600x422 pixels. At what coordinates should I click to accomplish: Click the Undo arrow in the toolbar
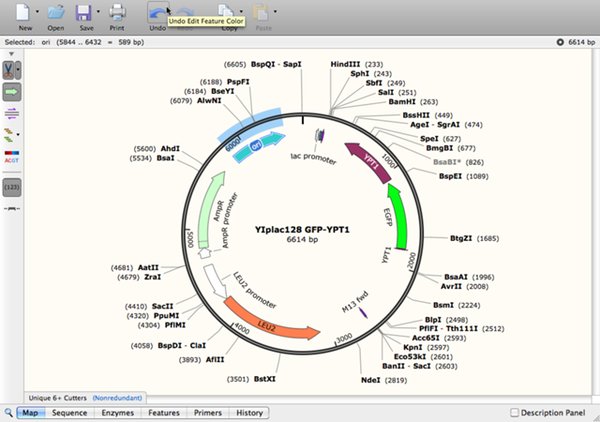[x=157, y=14]
